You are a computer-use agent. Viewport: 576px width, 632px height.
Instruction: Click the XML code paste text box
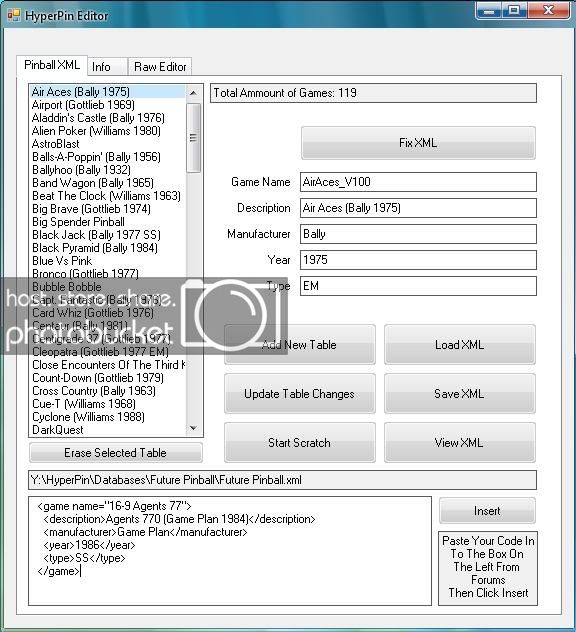(x=230, y=551)
